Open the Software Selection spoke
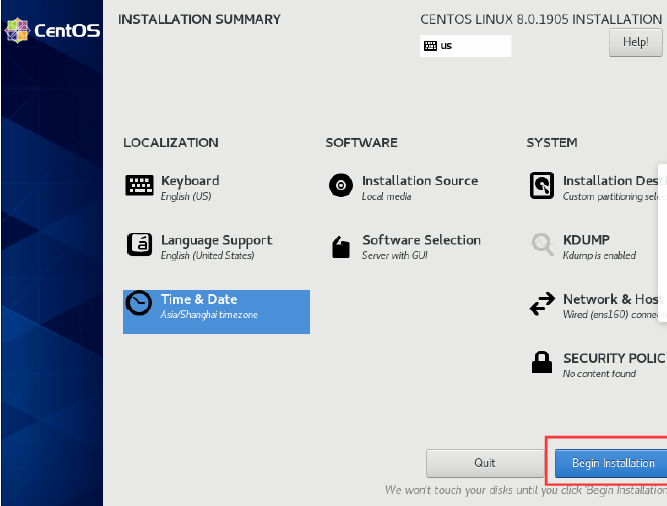Image resolution: width=667 pixels, height=506 pixels. coord(405,247)
